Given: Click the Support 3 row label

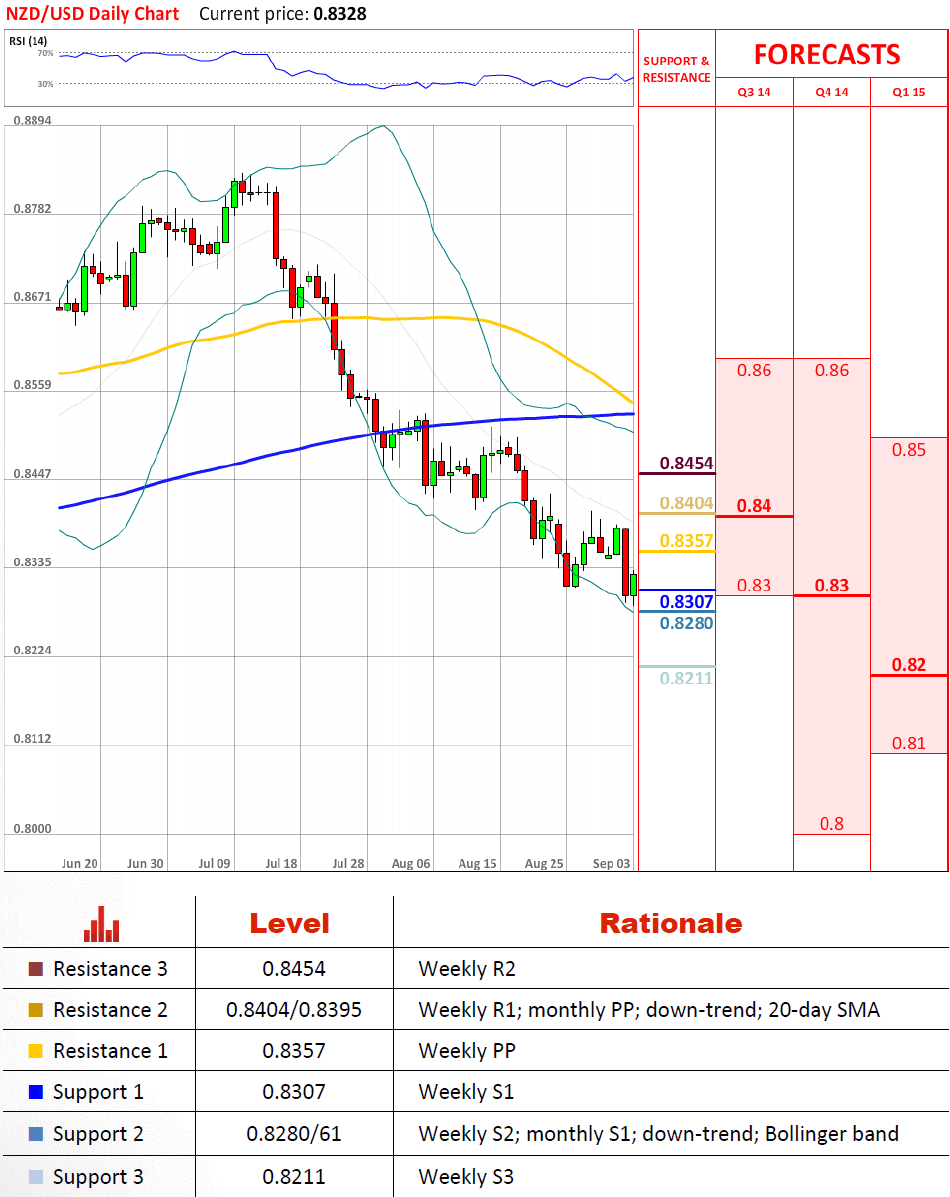Looking at the screenshot, I should pos(98,1176).
